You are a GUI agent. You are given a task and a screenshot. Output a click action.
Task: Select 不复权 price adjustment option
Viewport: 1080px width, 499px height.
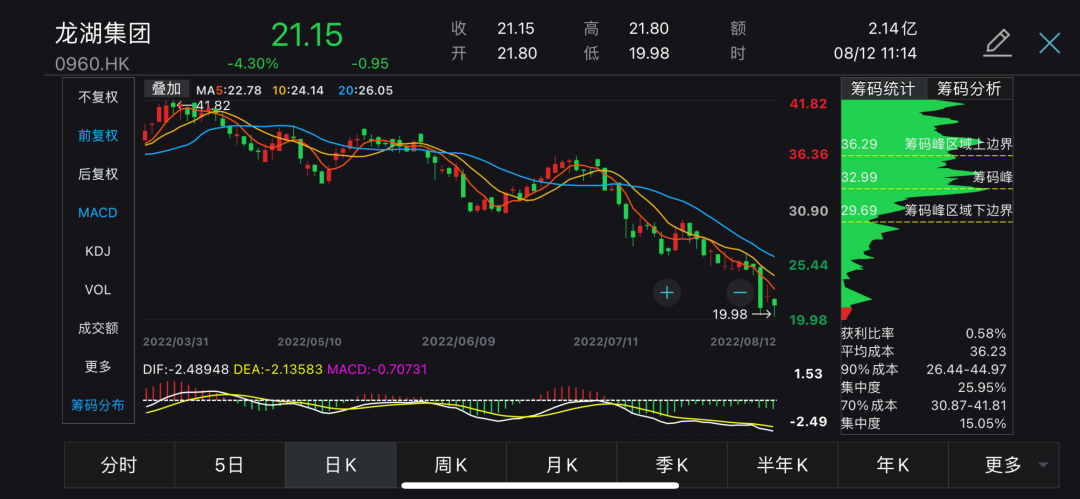click(98, 97)
